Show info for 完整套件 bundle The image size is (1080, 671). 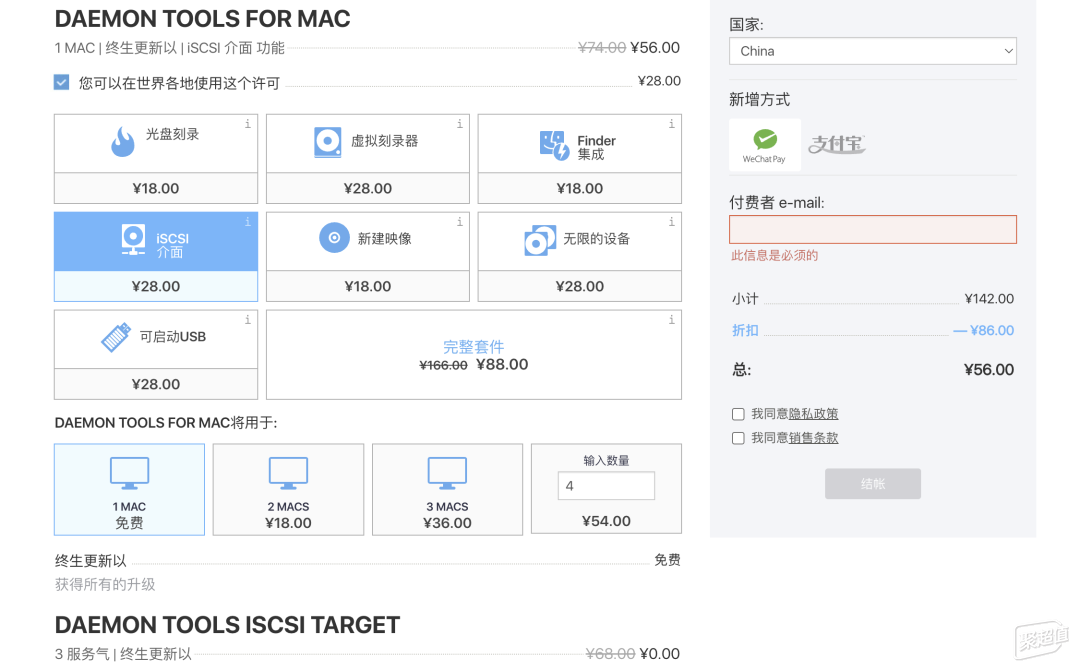(x=672, y=320)
